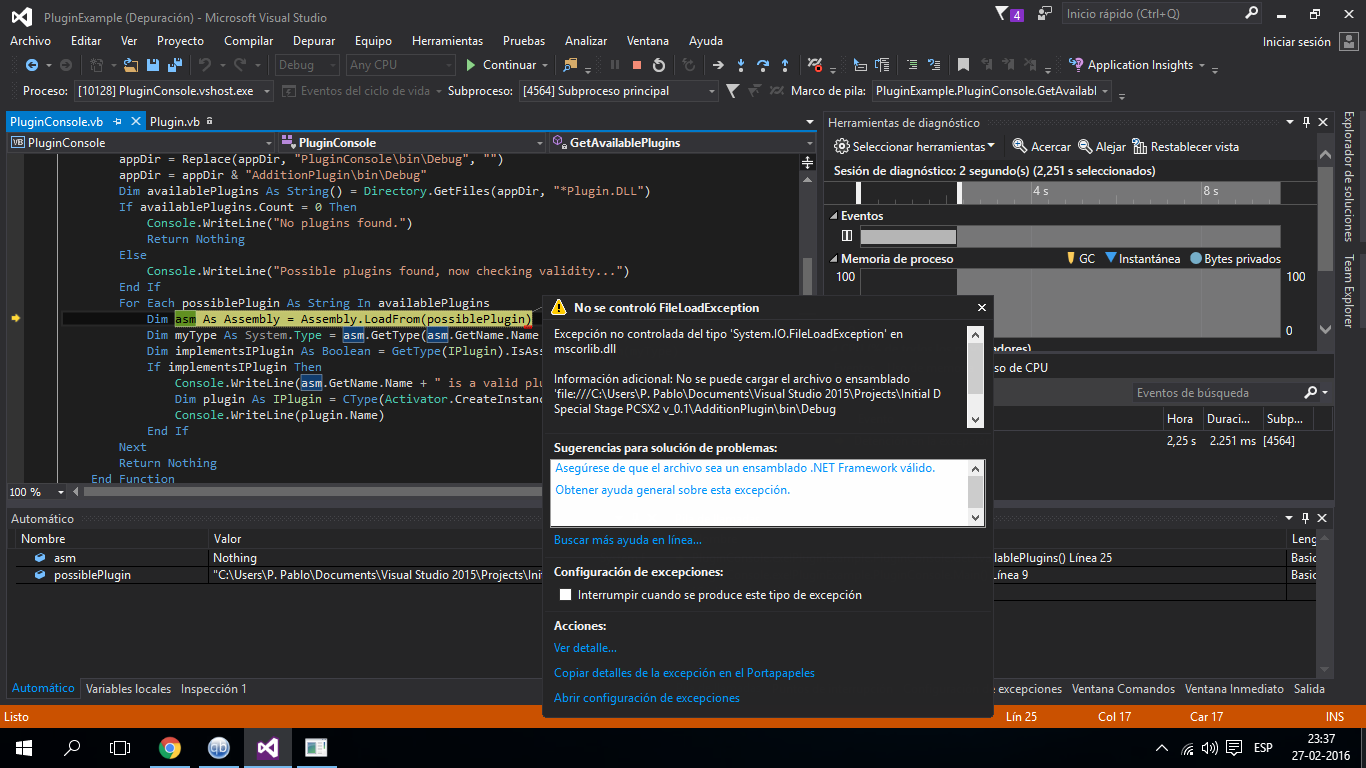
Task: Click the Restart debugging icon
Action: 659,65
